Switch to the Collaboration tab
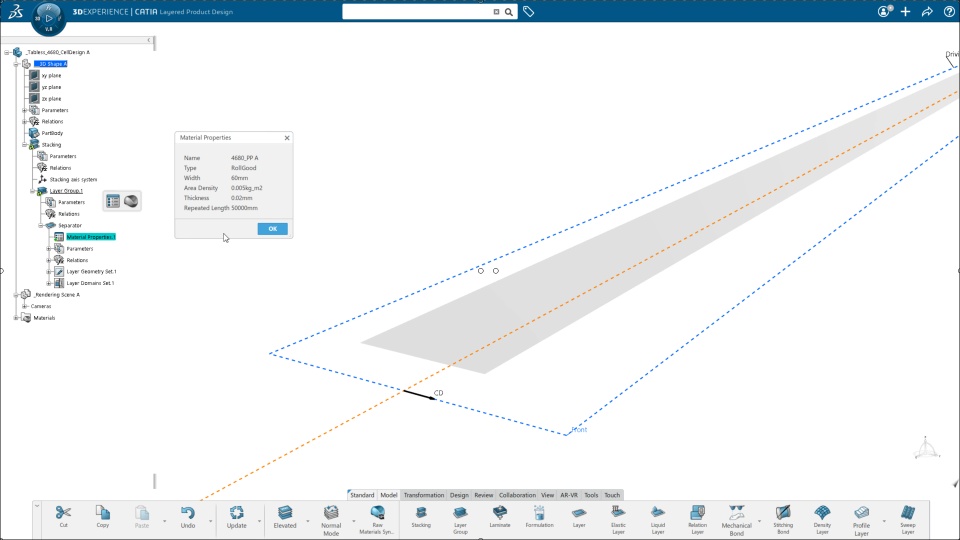960x540 pixels. pyautogui.click(x=517, y=495)
